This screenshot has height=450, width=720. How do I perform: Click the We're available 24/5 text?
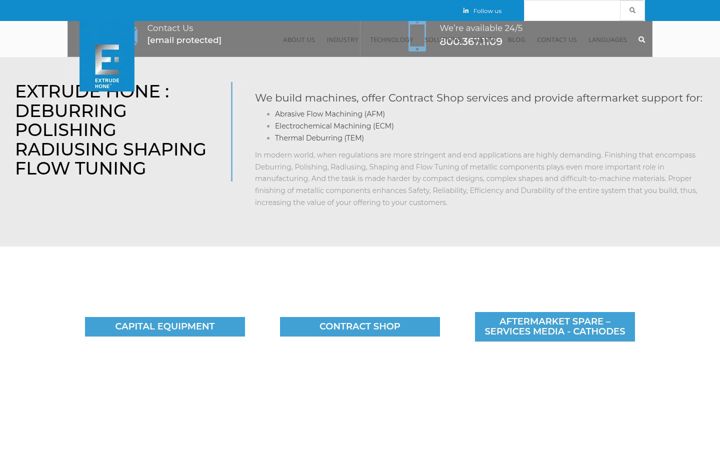(481, 28)
